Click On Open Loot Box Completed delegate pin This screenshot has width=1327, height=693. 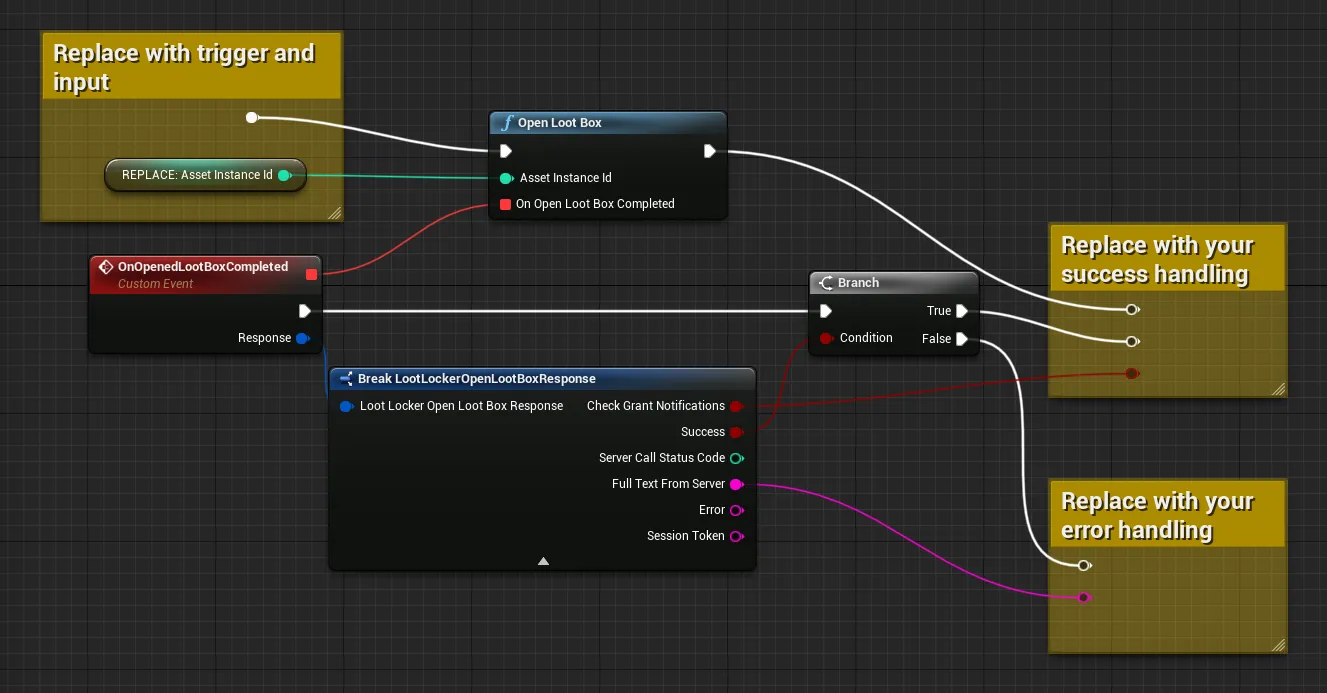(506, 204)
